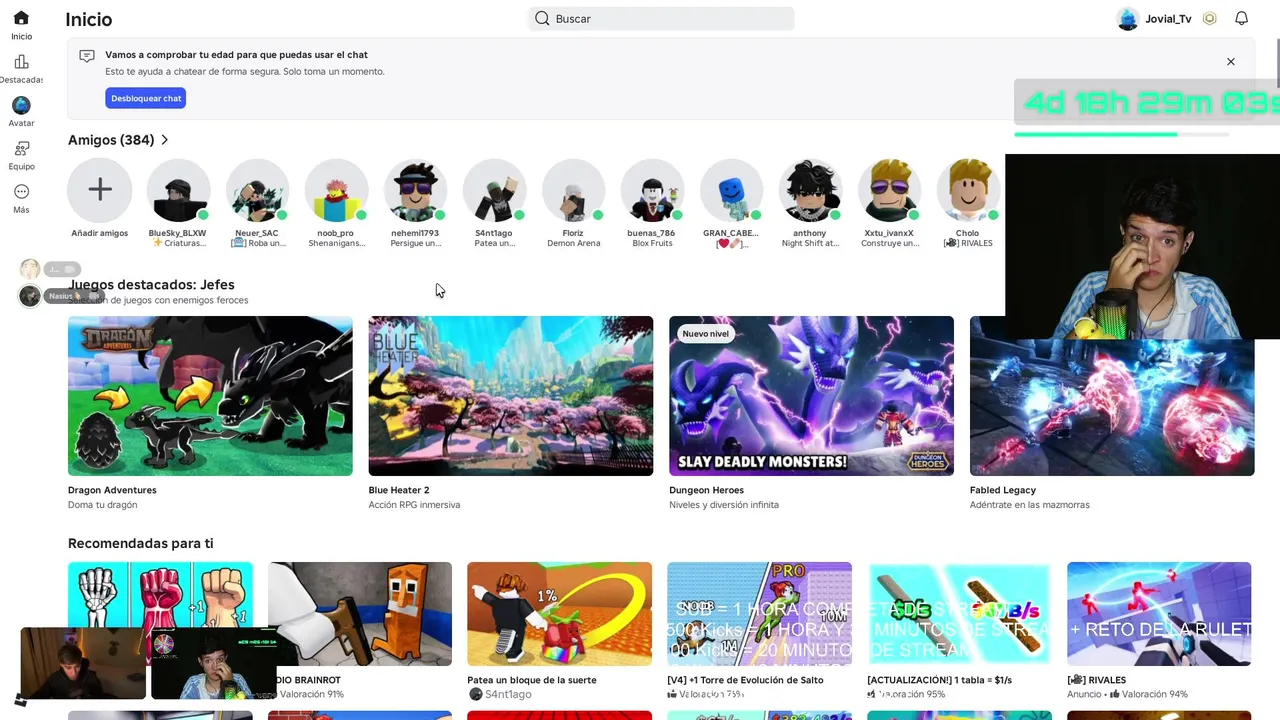The height and width of the screenshot is (720, 1280).
Task: Open the Equipo icon in sidebar
Action: 21,148
